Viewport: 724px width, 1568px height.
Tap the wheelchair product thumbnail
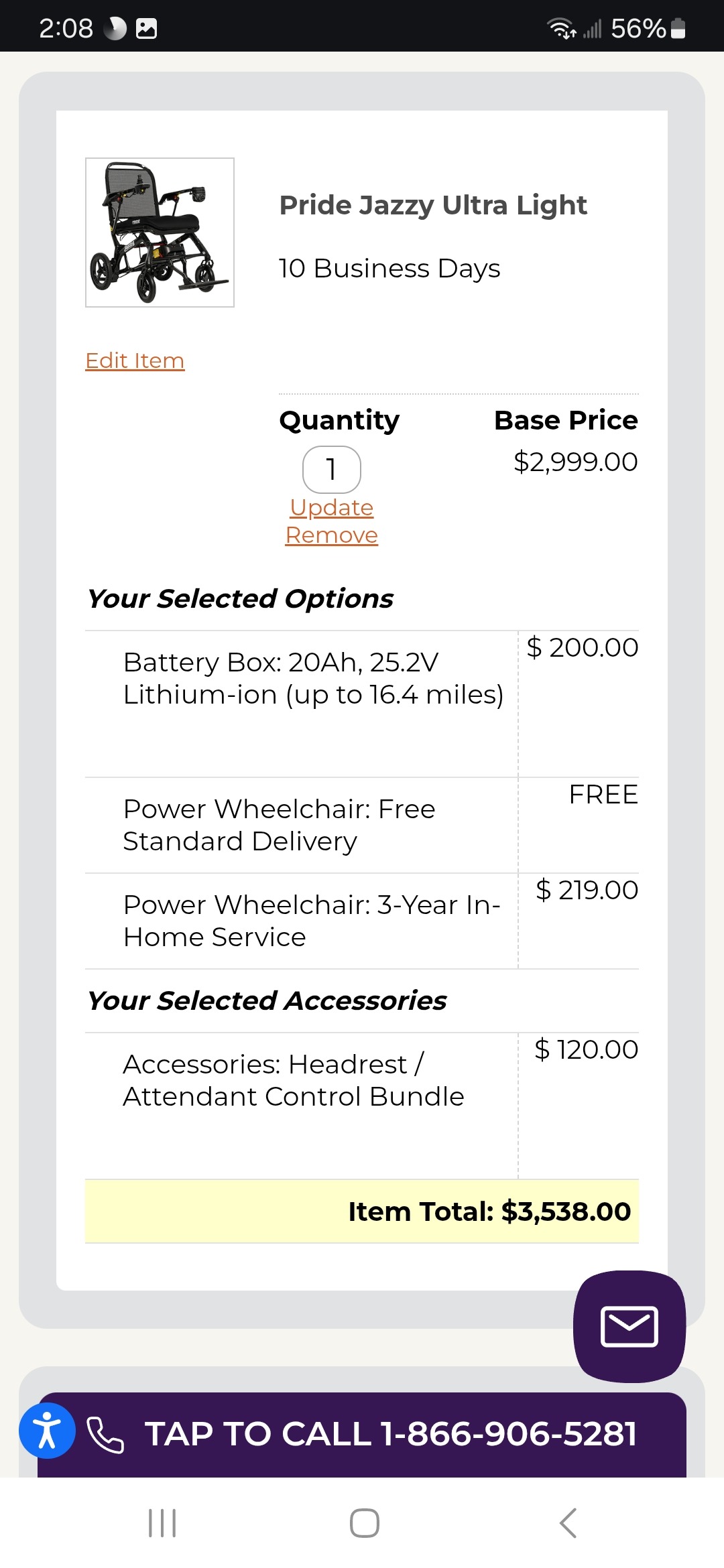point(160,233)
